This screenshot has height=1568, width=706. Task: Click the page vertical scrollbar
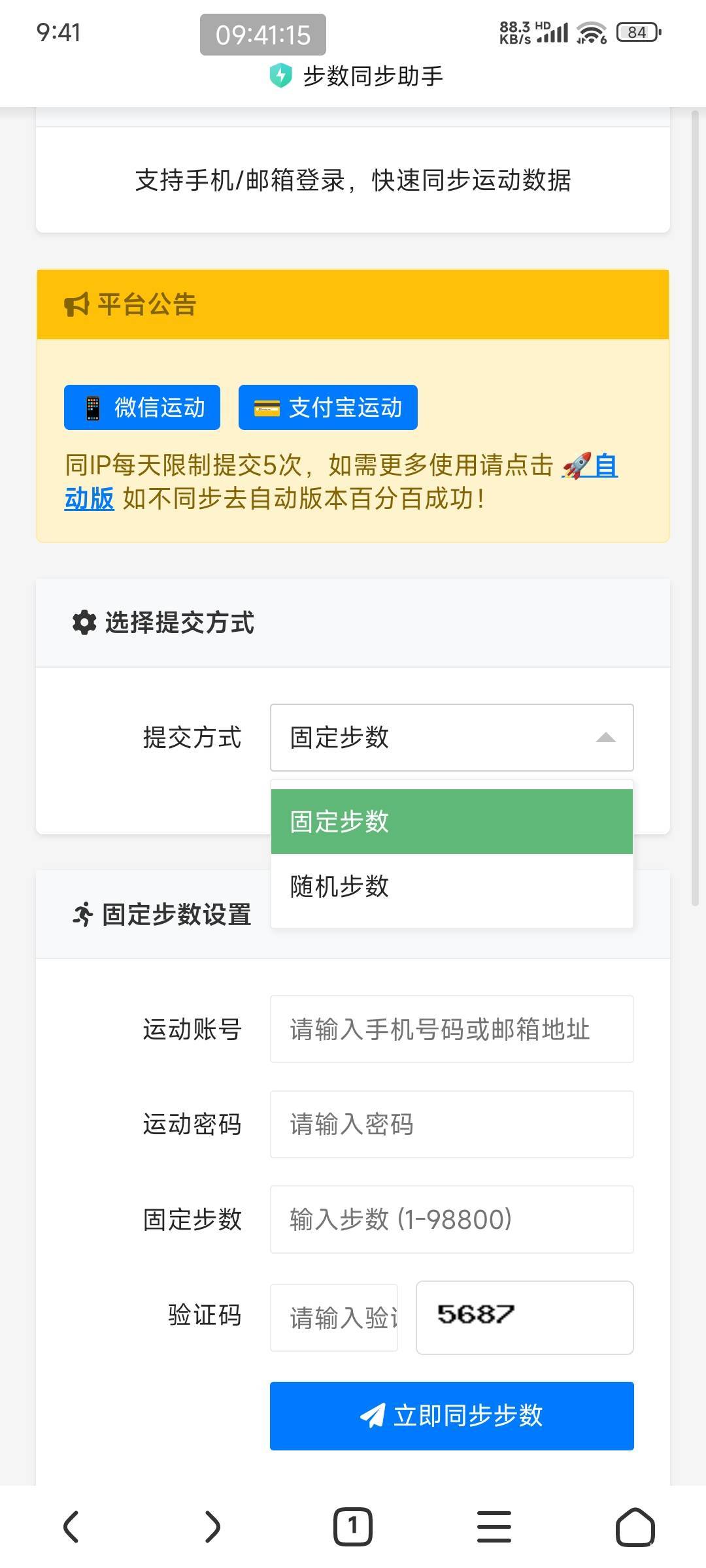tap(695, 510)
